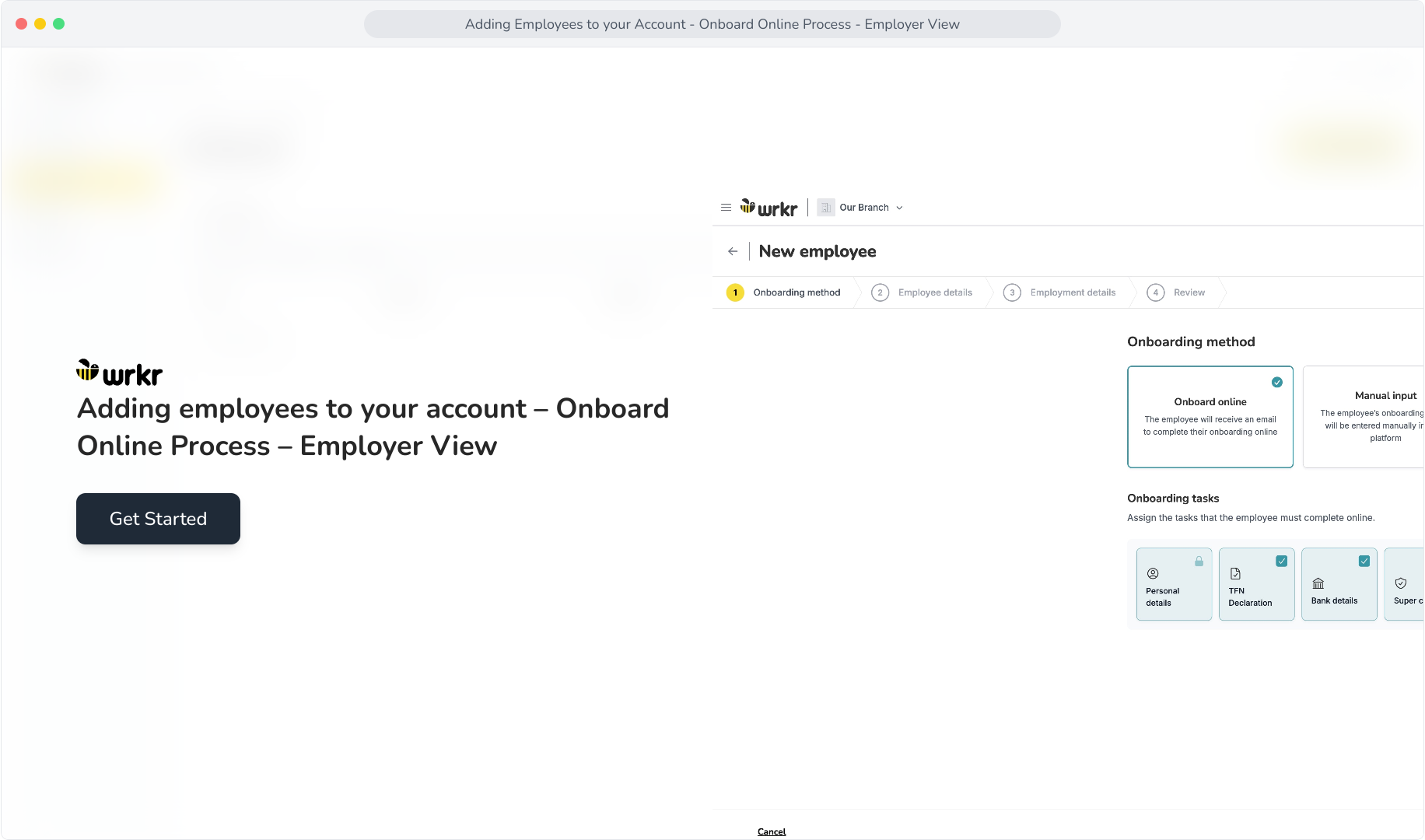Screen dimensions: 1425x840
Task: Open the hamburger menu icon
Action: point(726,208)
